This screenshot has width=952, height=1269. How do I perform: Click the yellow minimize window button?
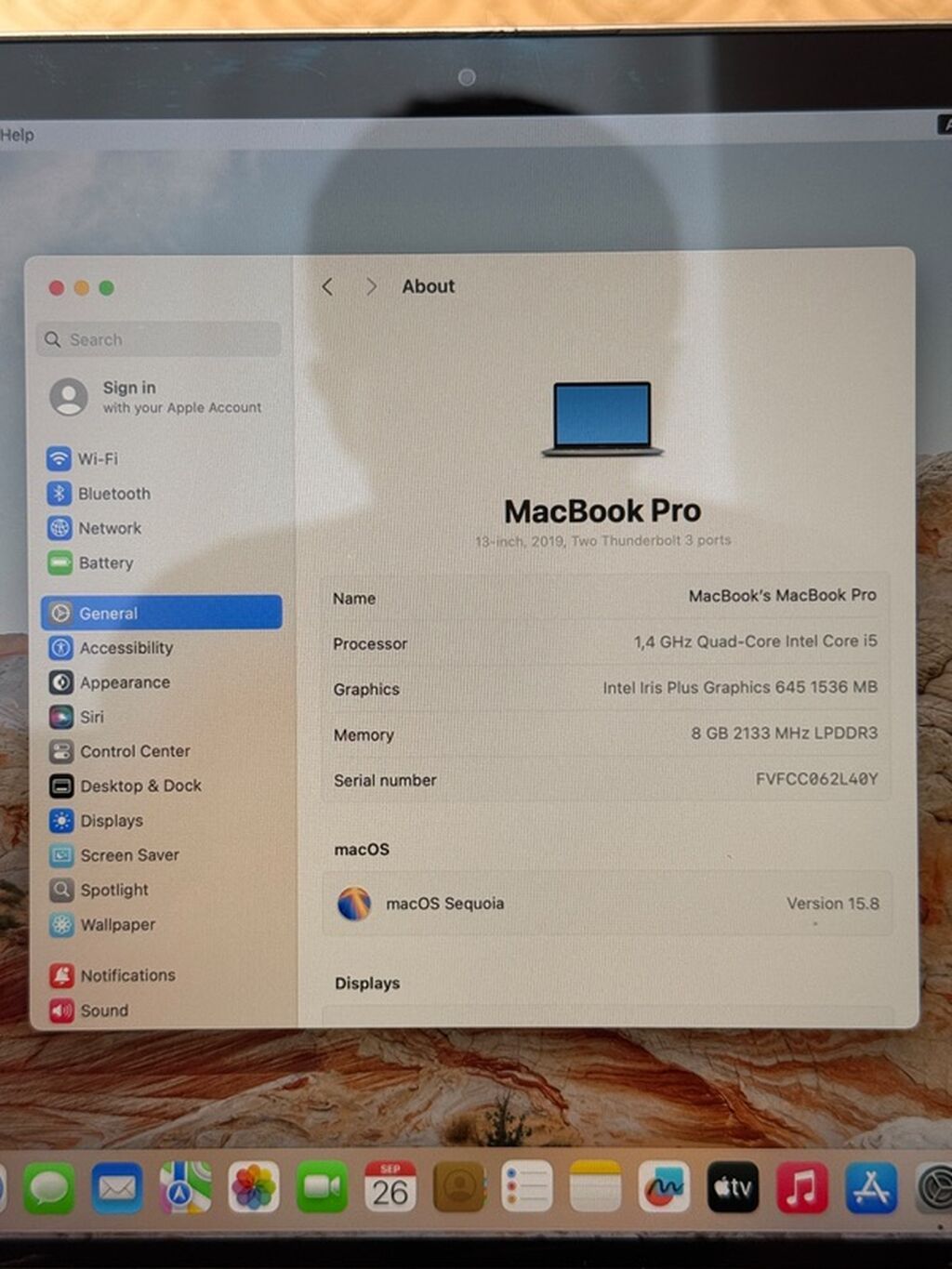[x=82, y=288]
